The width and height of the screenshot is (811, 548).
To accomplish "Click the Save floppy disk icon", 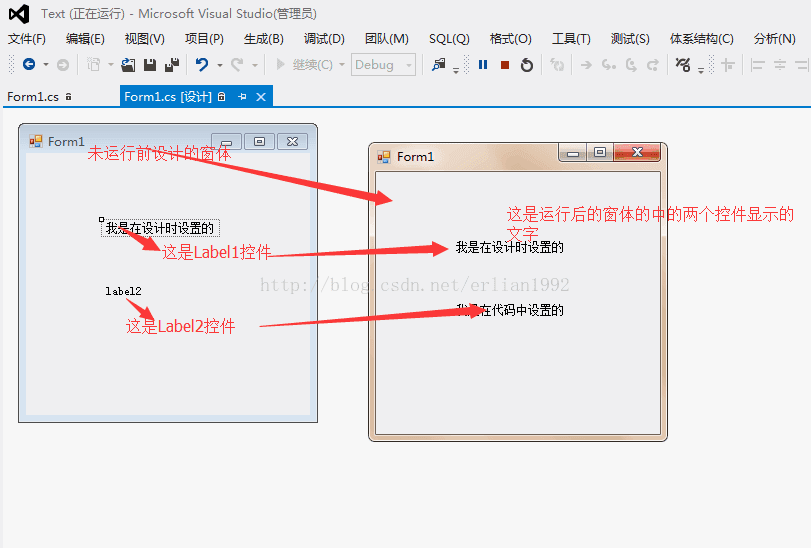I will 150,65.
